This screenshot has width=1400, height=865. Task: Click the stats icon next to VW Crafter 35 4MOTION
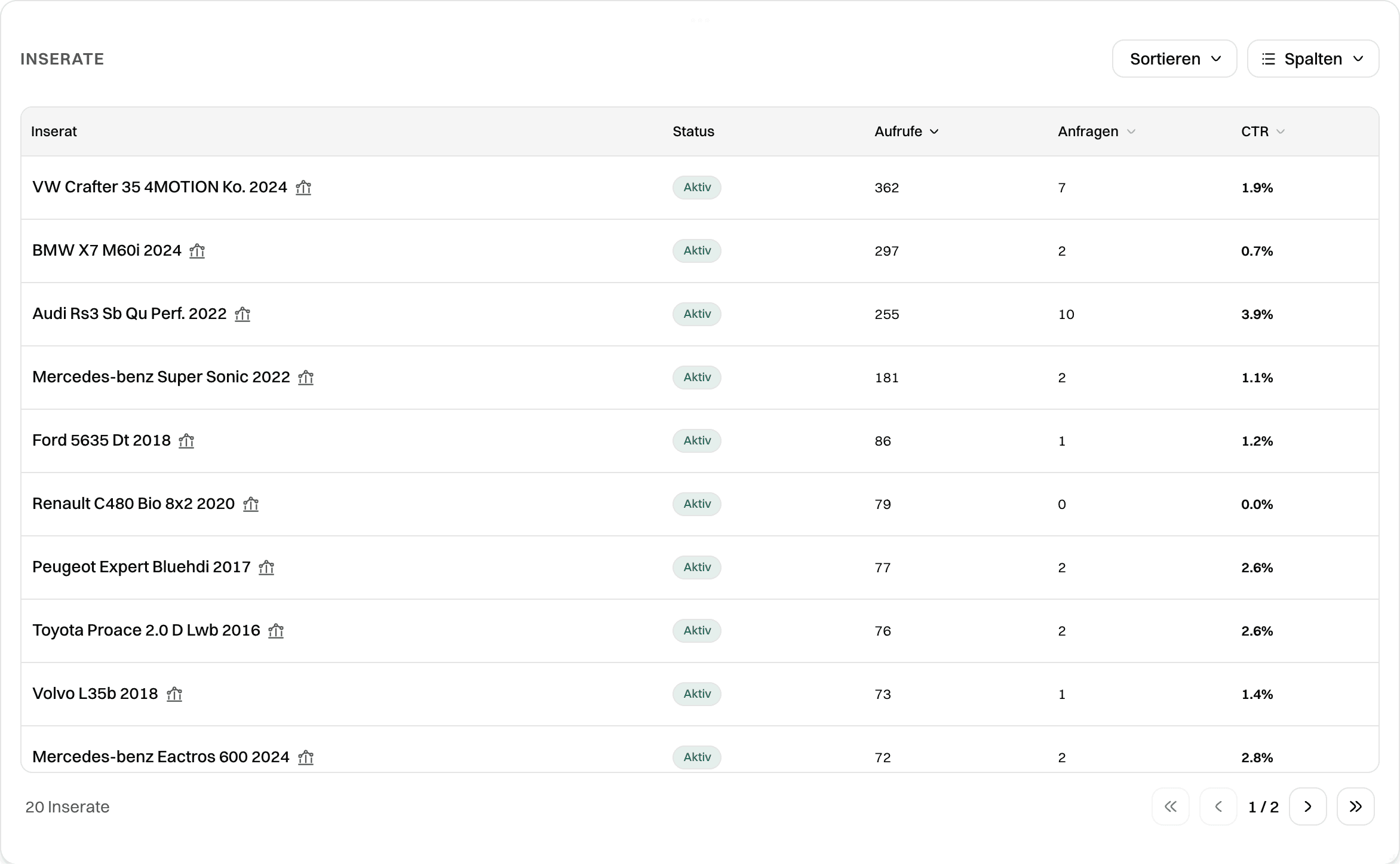303,188
